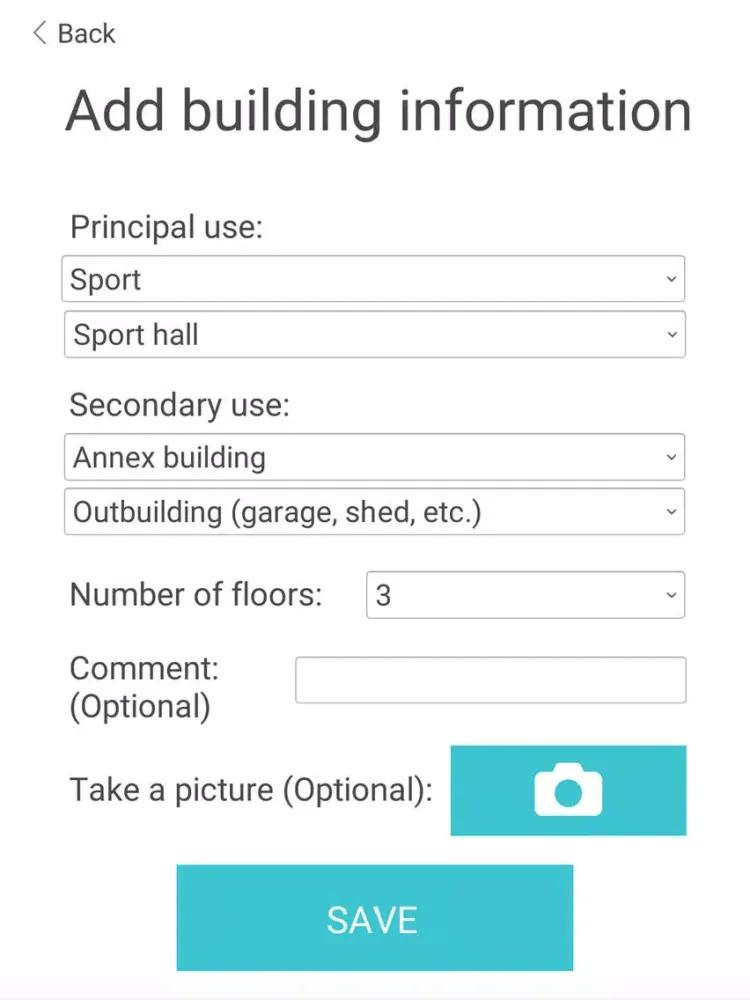Open the Sport hall subtype dropdown
This screenshot has width=750, height=1000.
pyautogui.click(x=375, y=334)
